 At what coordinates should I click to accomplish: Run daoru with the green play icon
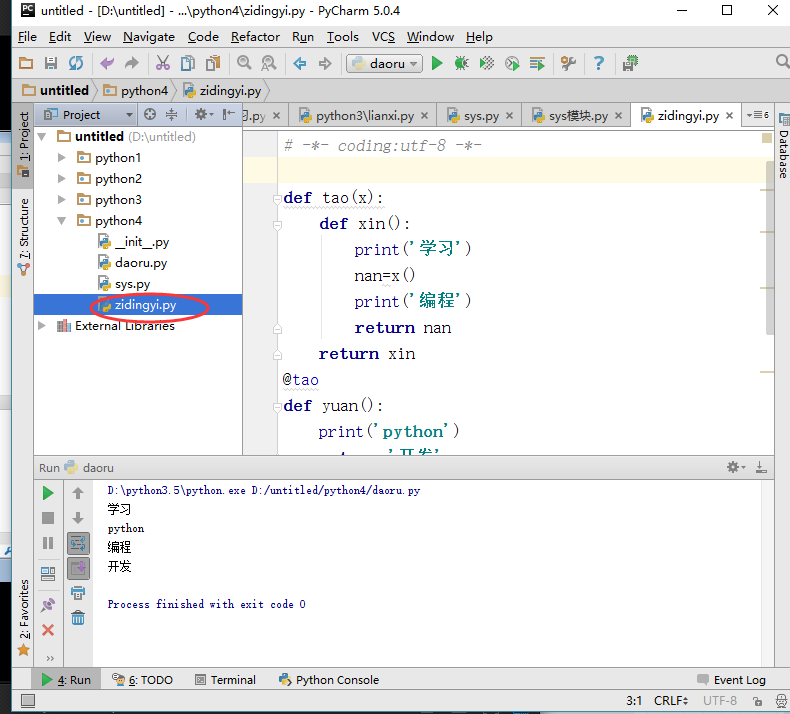tap(437, 63)
